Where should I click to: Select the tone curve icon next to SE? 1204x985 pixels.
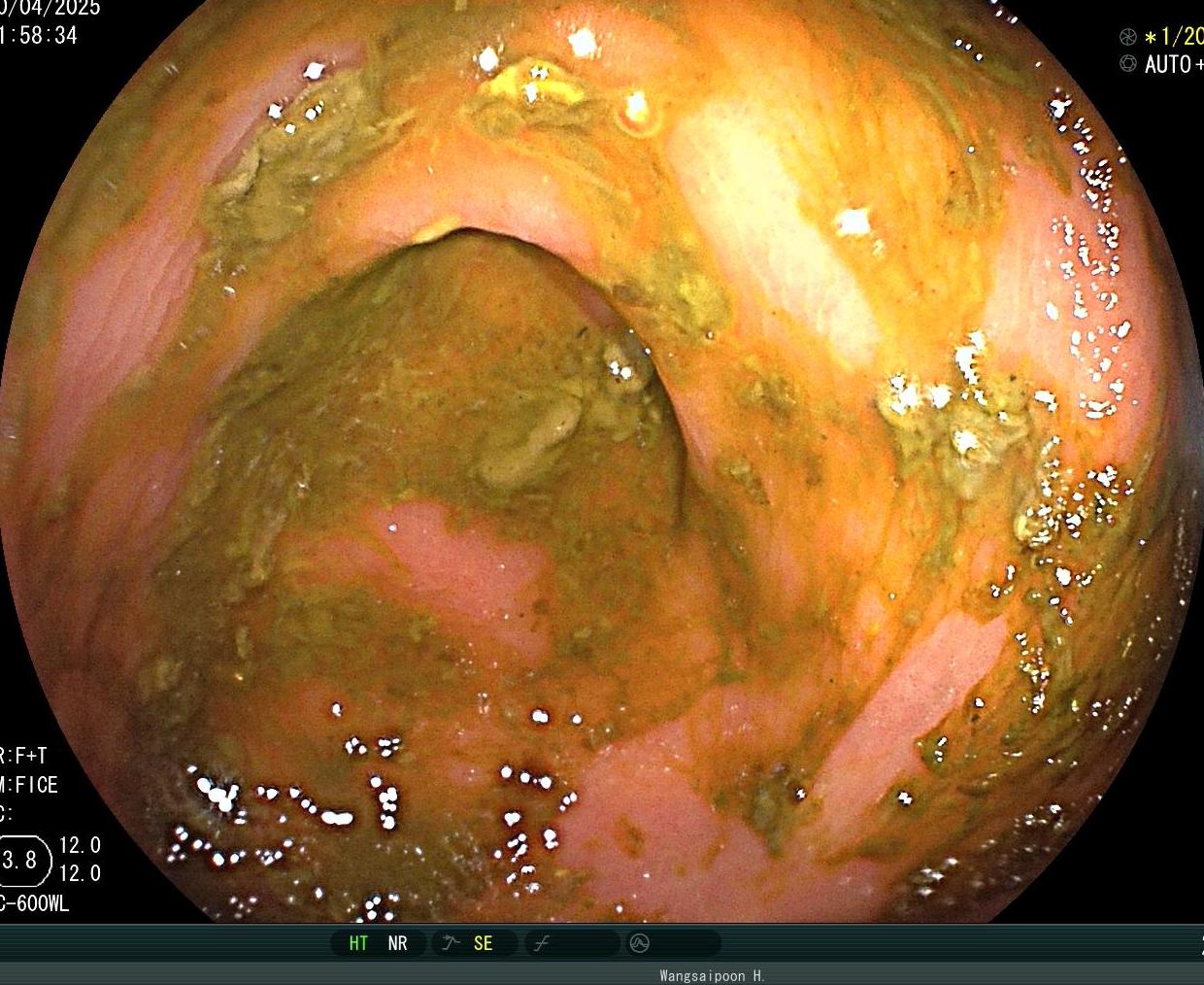tap(451, 943)
